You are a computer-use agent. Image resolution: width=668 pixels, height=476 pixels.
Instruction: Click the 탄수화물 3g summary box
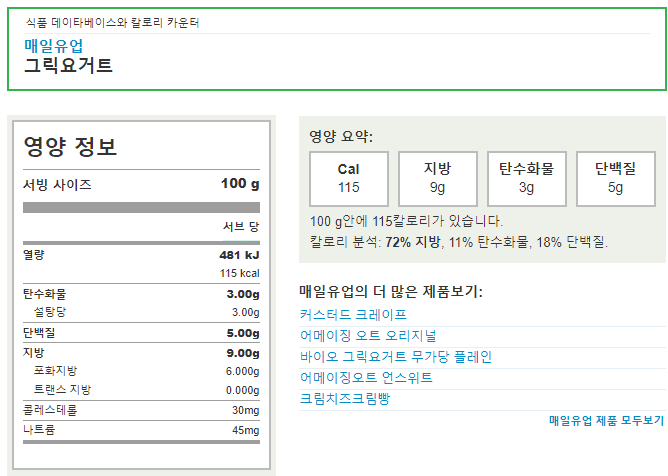coord(527,179)
